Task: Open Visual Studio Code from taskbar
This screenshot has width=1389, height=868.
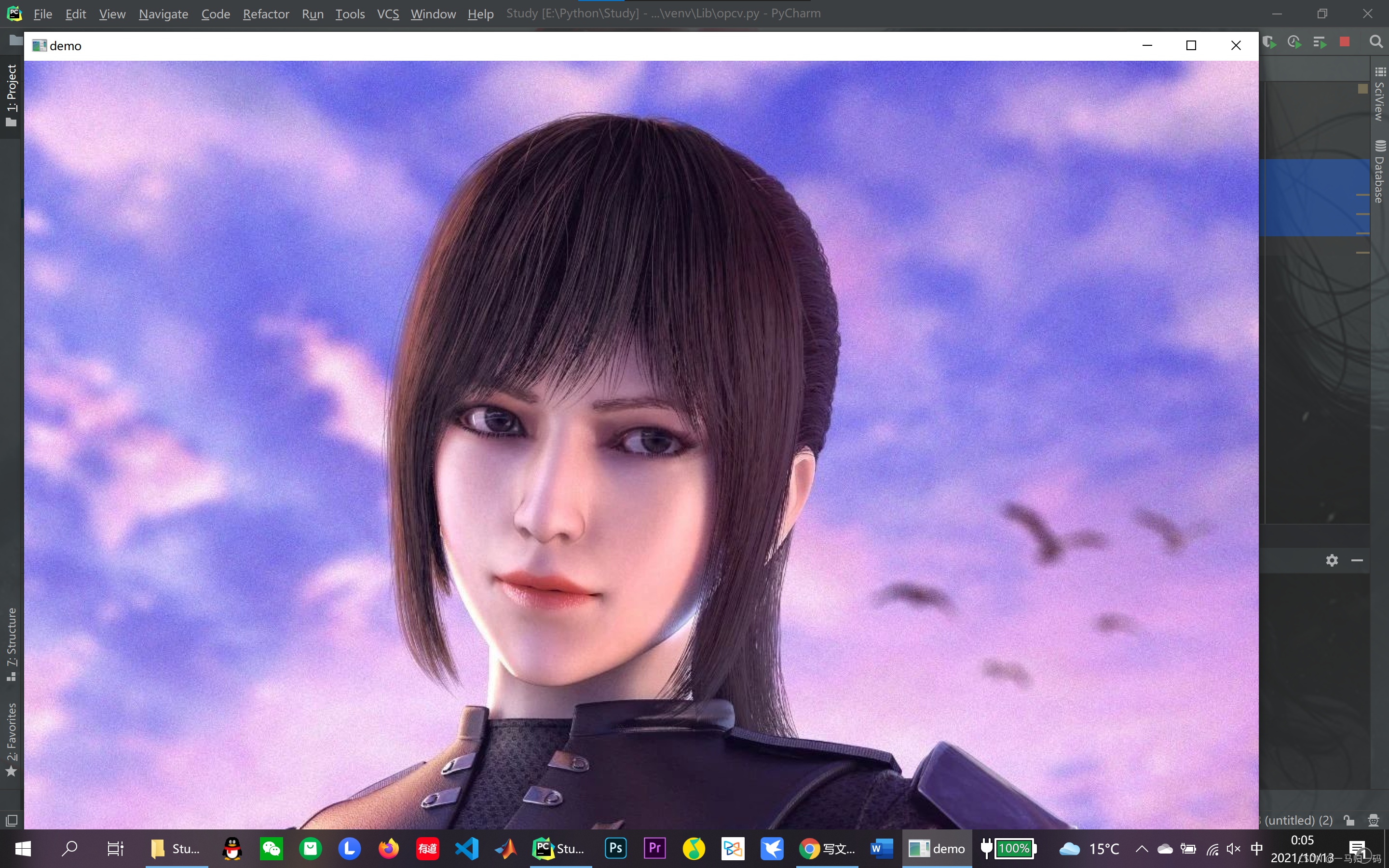Action: [x=467, y=849]
